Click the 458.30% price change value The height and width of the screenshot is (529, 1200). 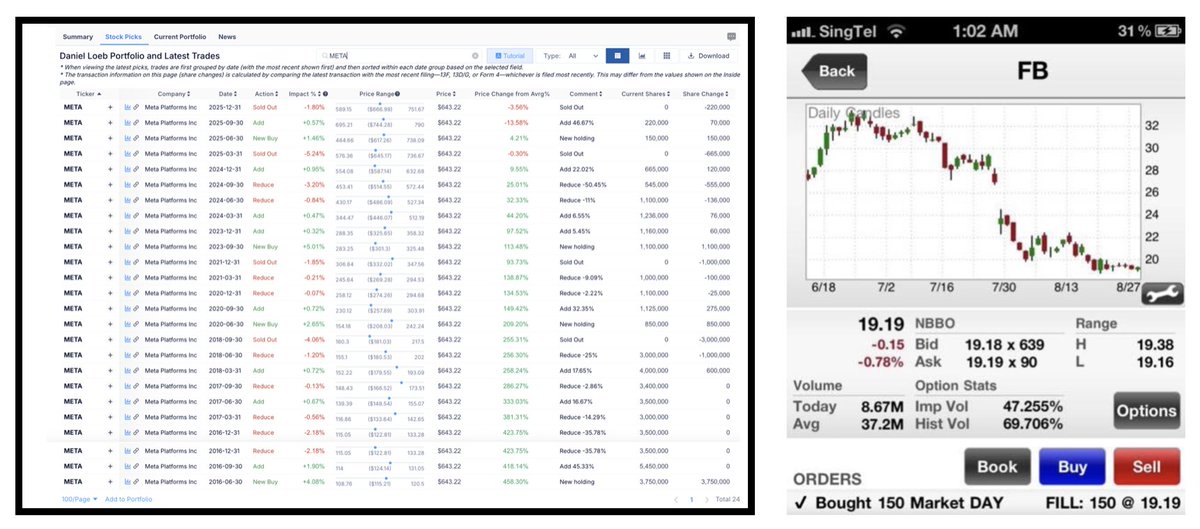click(x=517, y=482)
